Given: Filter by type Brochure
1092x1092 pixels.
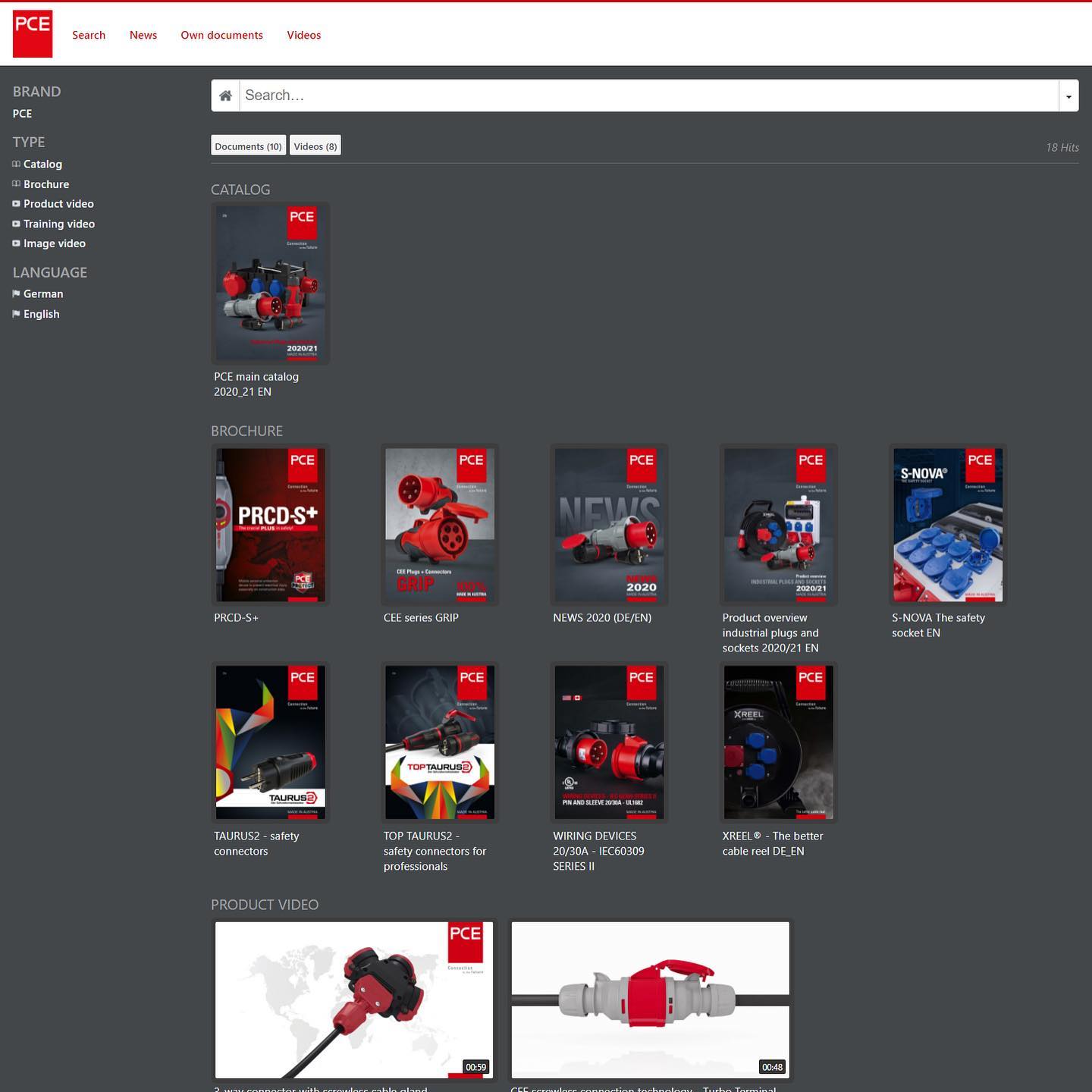Looking at the screenshot, I should pos(46,184).
